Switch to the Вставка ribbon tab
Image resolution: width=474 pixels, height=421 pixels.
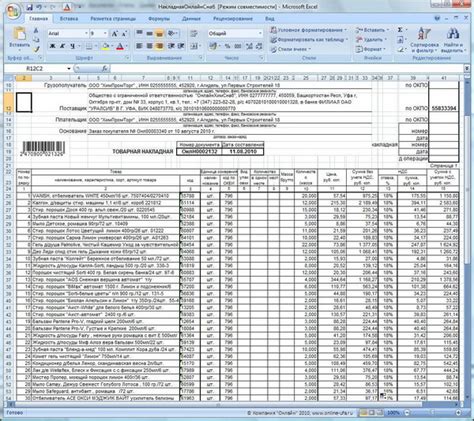click(x=69, y=19)
